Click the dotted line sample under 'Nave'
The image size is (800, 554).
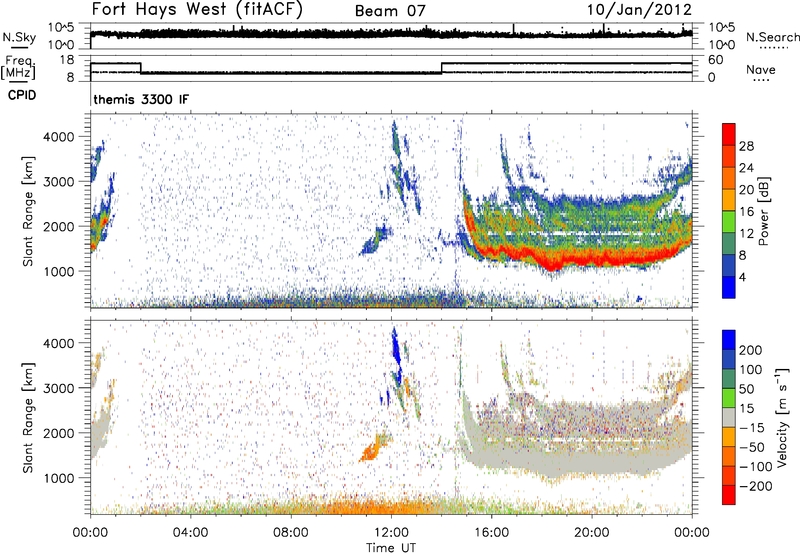[x=761, y=81]
